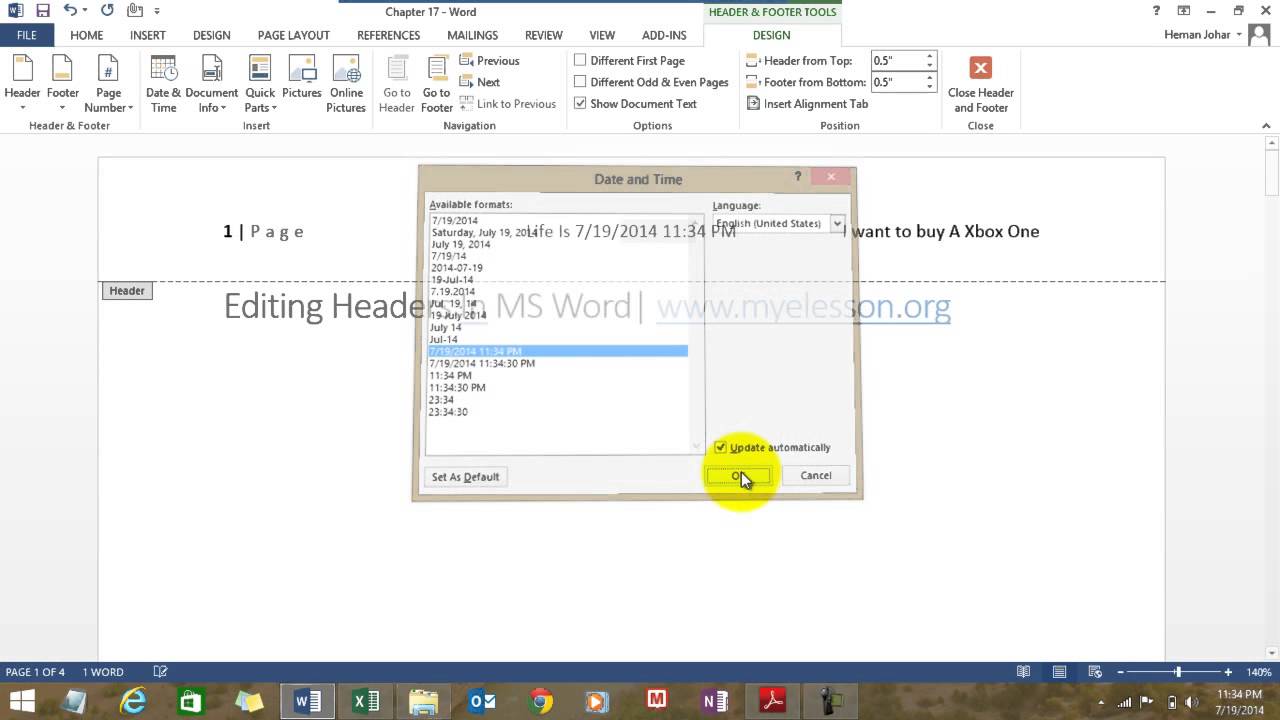Image resolution: width=1280 pixels, height=720 pixels.
Task: Click the Date & Time ribbon icon
Action: tap(163, 83)
